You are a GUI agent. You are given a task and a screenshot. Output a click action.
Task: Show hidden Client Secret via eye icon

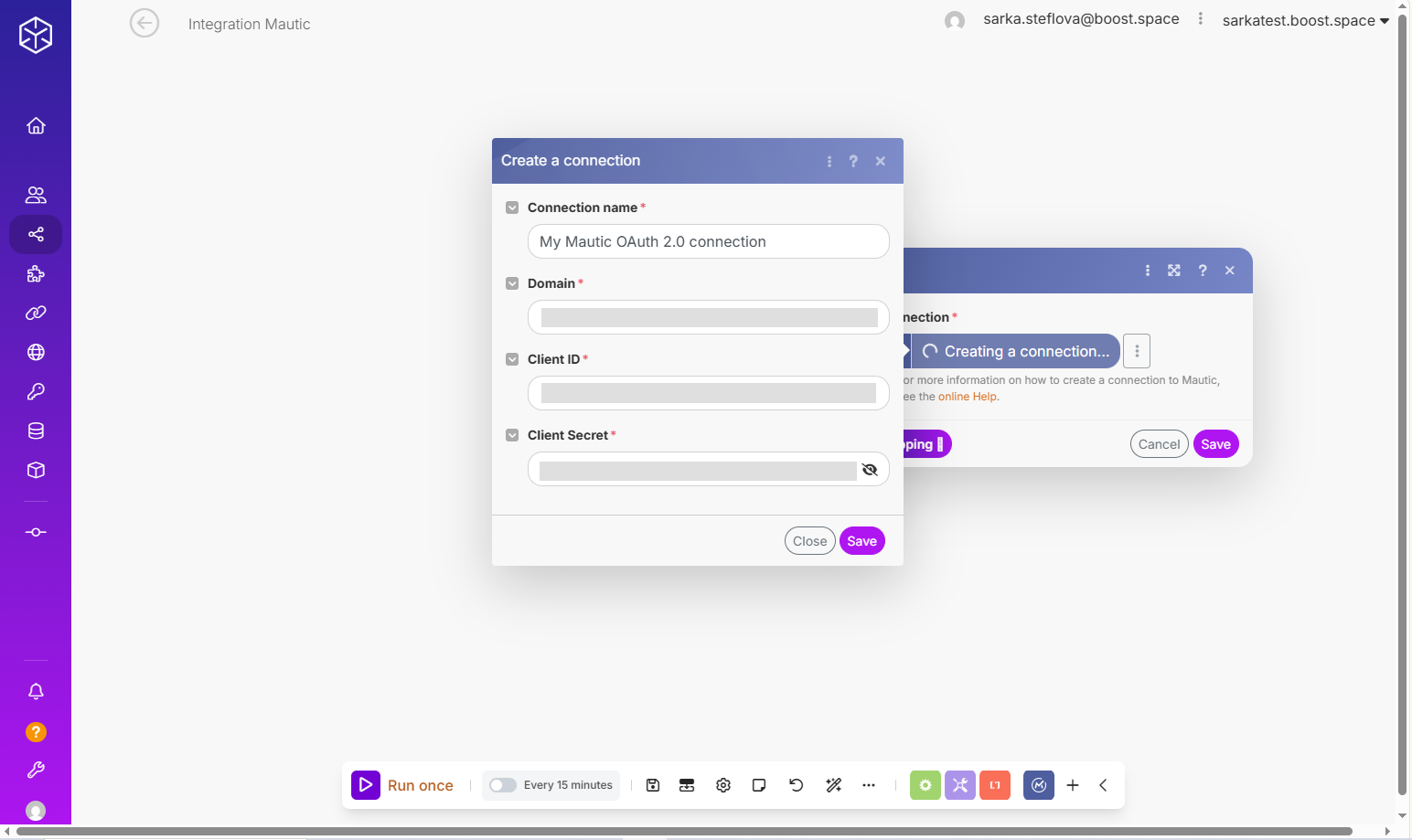click(x=870, y=470)
